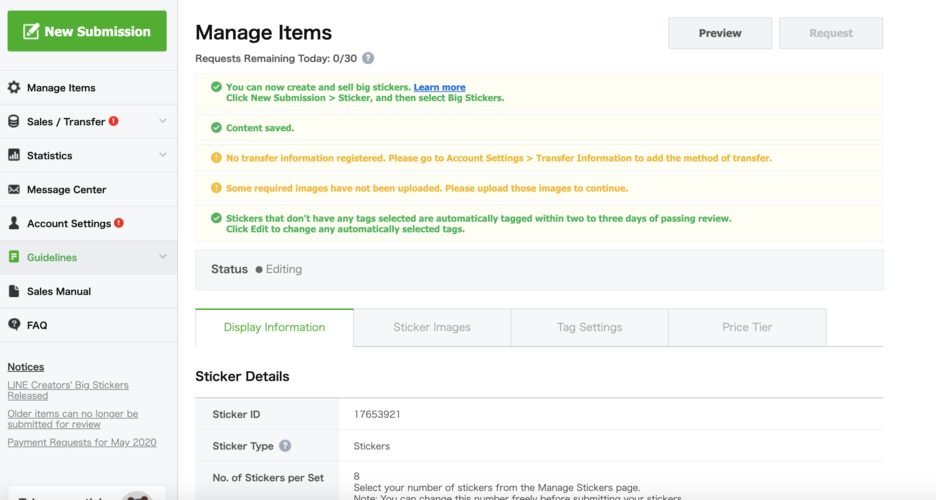This screenshot has width=936, height=500.
Task: Select FAQ in the sidebar
Action: (x=88, y=325)
